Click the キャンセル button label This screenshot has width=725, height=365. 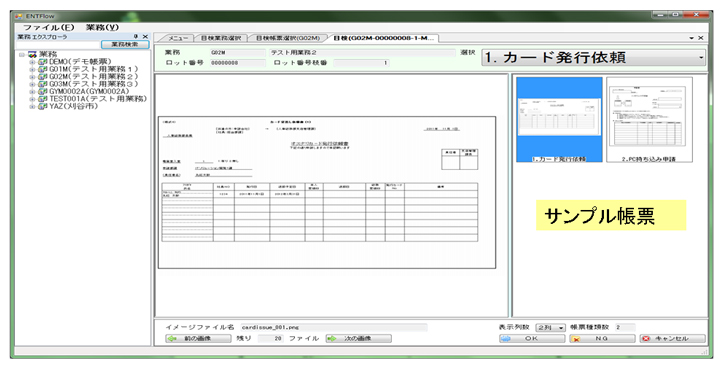coord(671,339)
